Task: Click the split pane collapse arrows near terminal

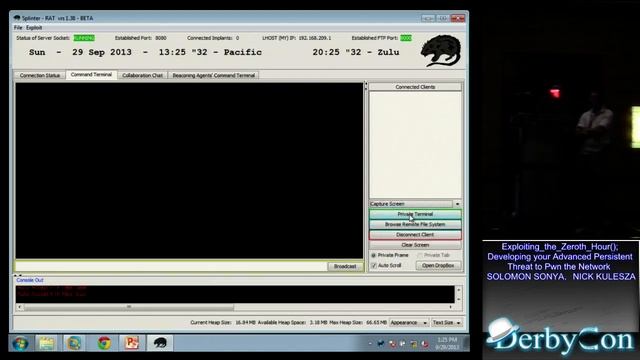Action: [x=366, y=86]
